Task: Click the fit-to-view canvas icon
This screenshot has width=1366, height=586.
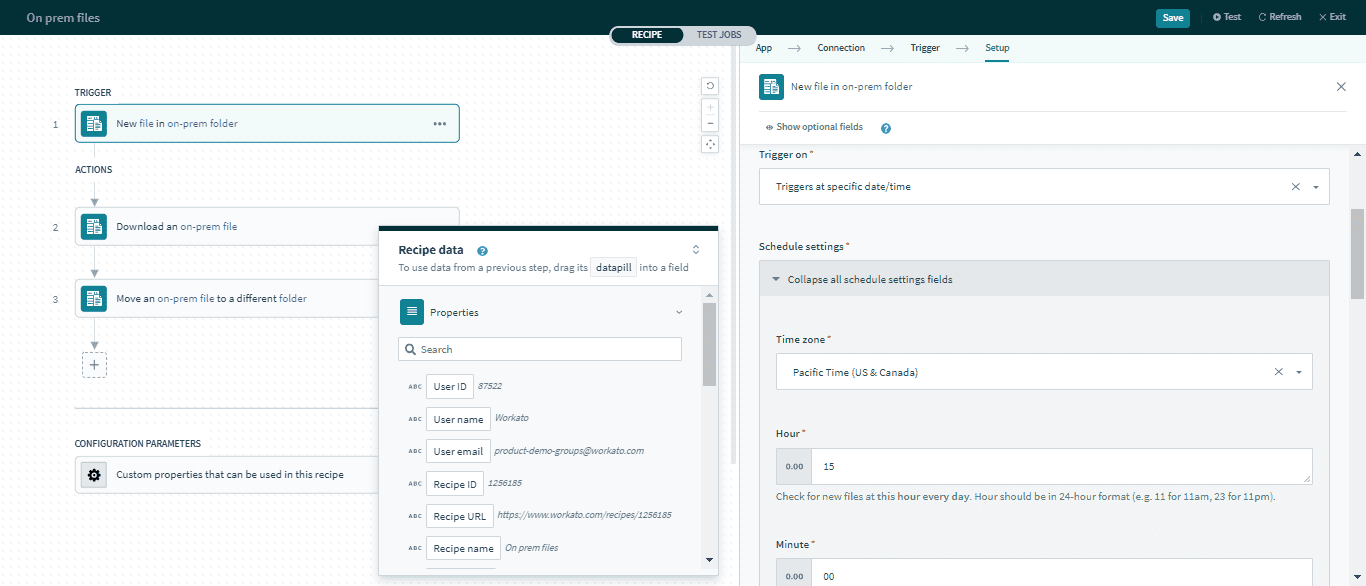Action: (x=710, y=144)
